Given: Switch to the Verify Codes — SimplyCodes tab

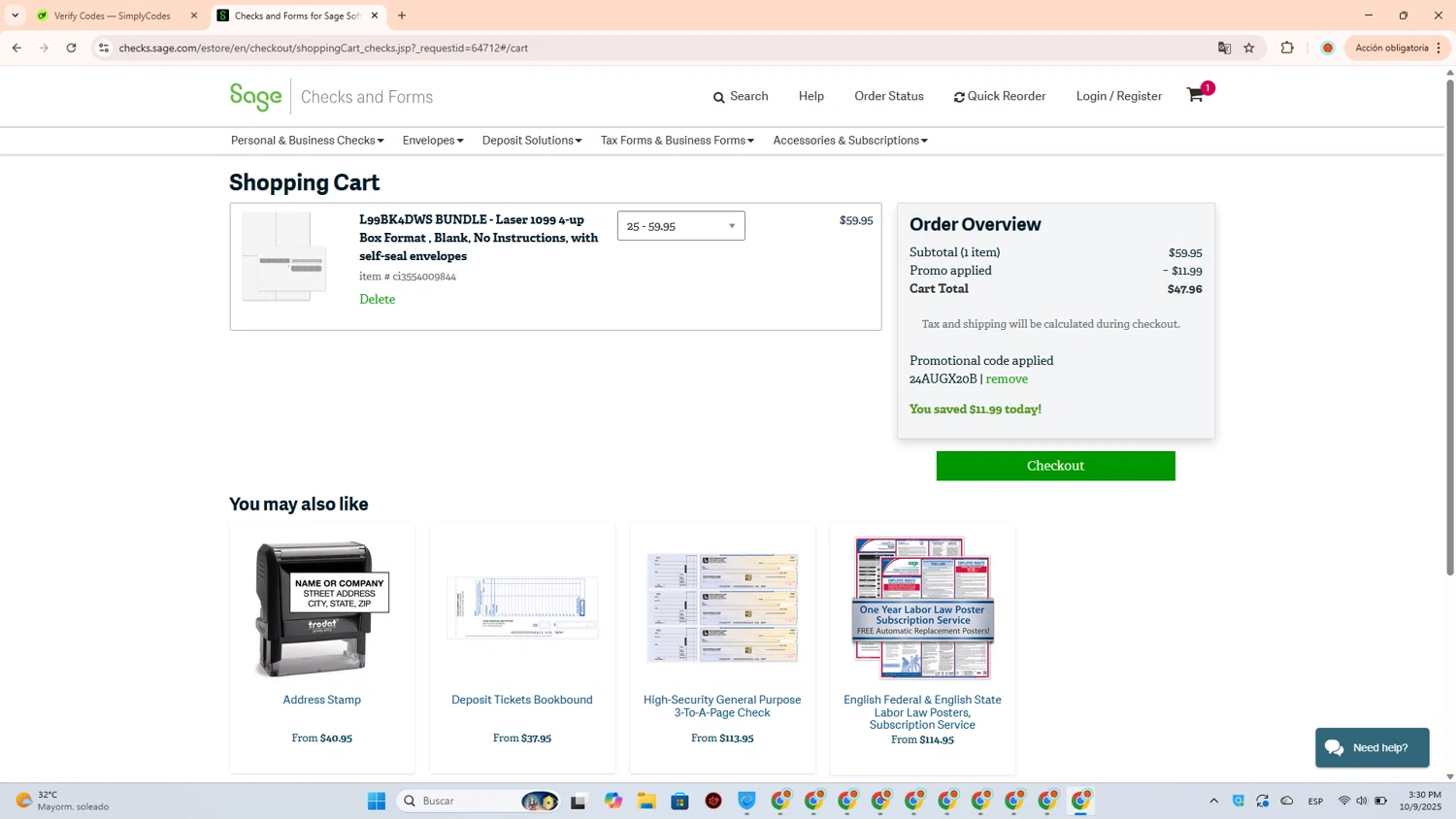Looking at the screenshot, I should [x=112, y=16].
